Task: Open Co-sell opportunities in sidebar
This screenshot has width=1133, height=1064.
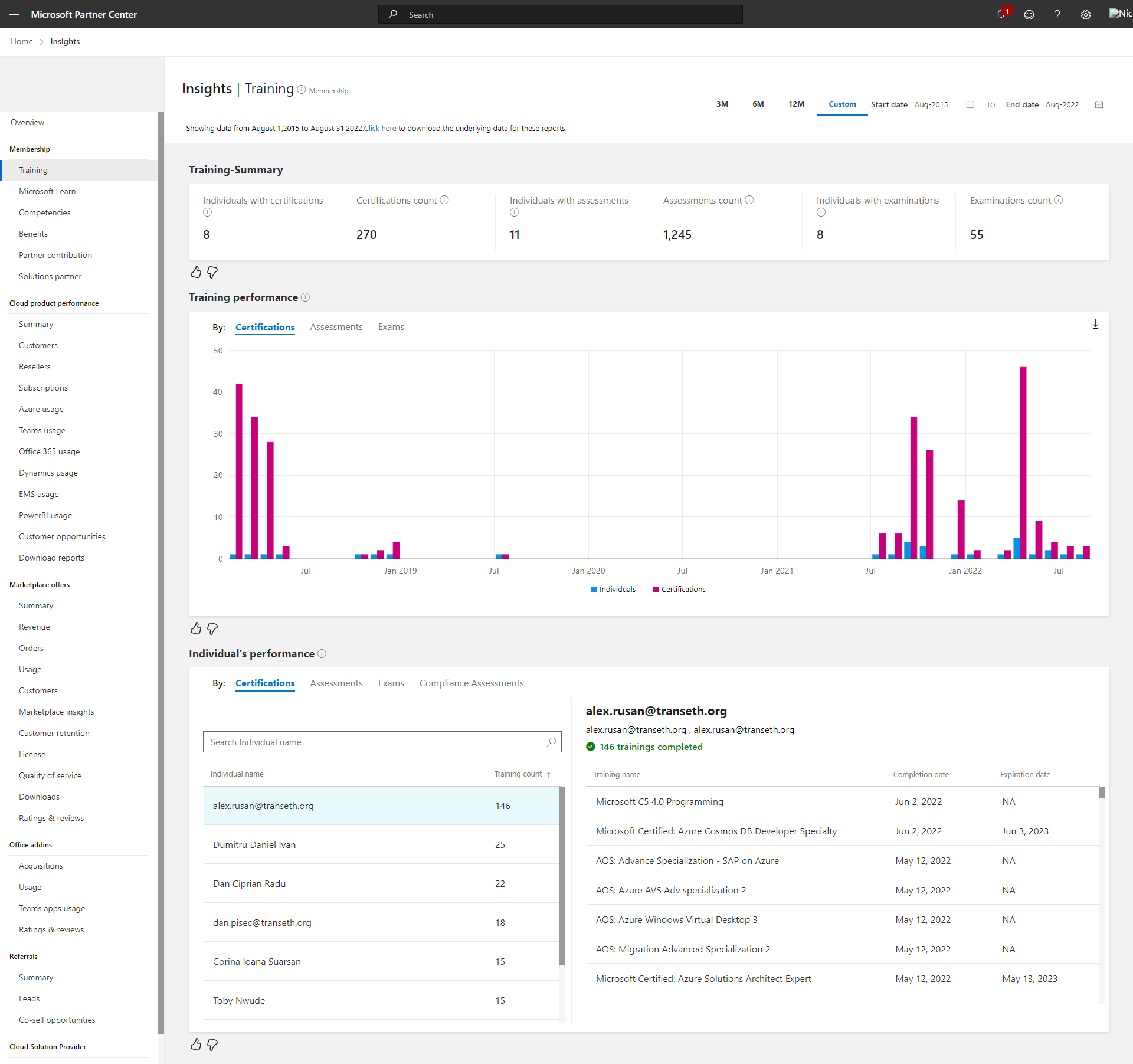Action: [x=57, y=1020]
